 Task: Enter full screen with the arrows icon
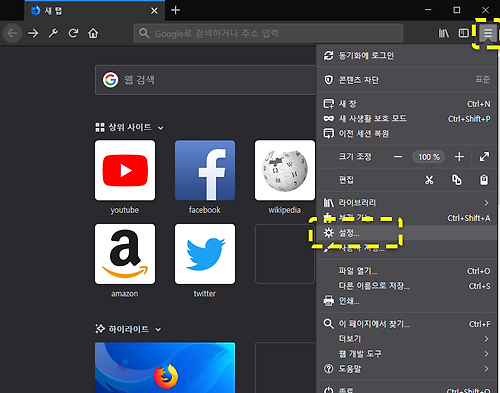tap(484, 157)
